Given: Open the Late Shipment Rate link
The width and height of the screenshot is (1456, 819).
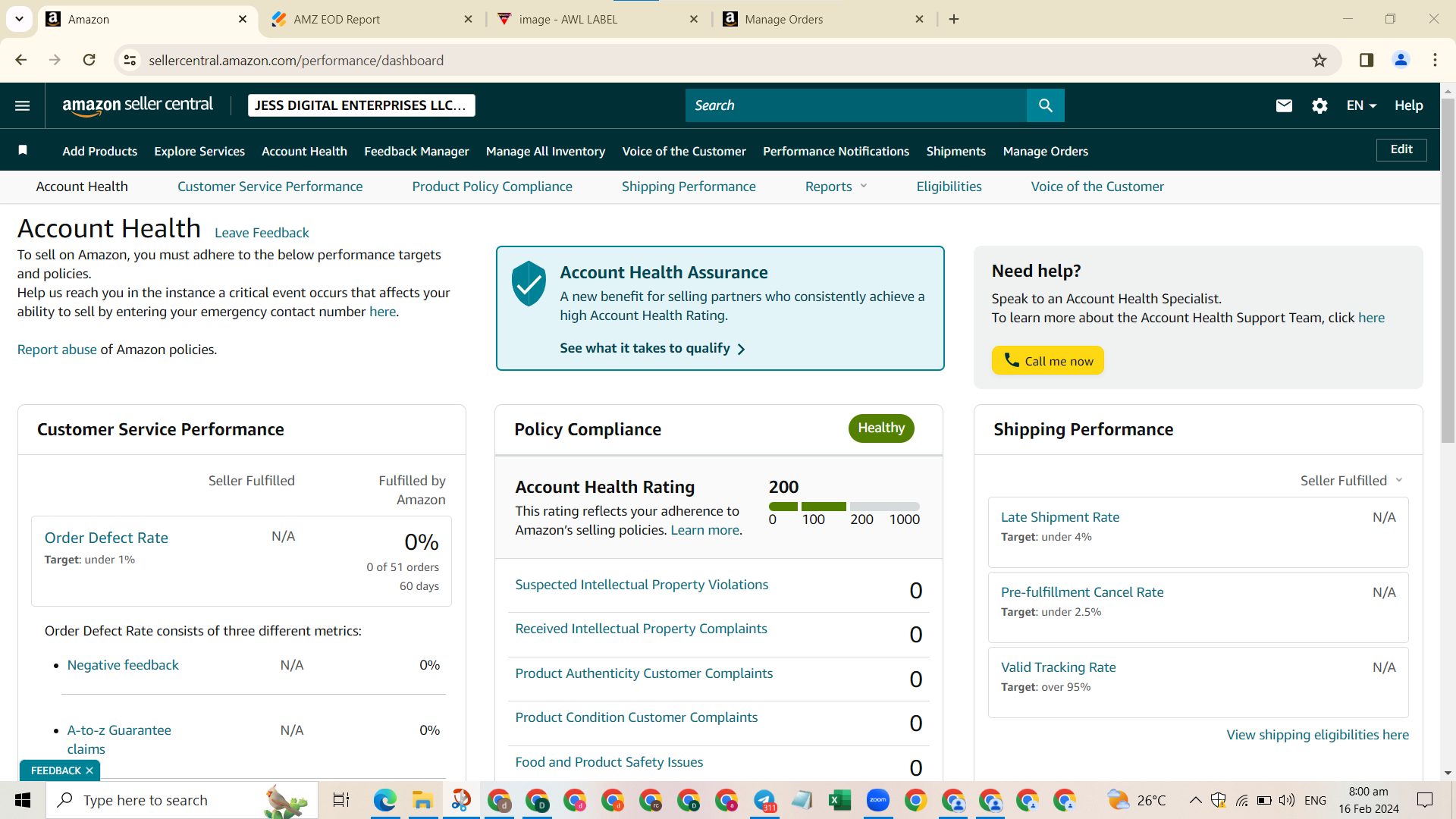Looking at the screenshot, I should point(1060,517).
